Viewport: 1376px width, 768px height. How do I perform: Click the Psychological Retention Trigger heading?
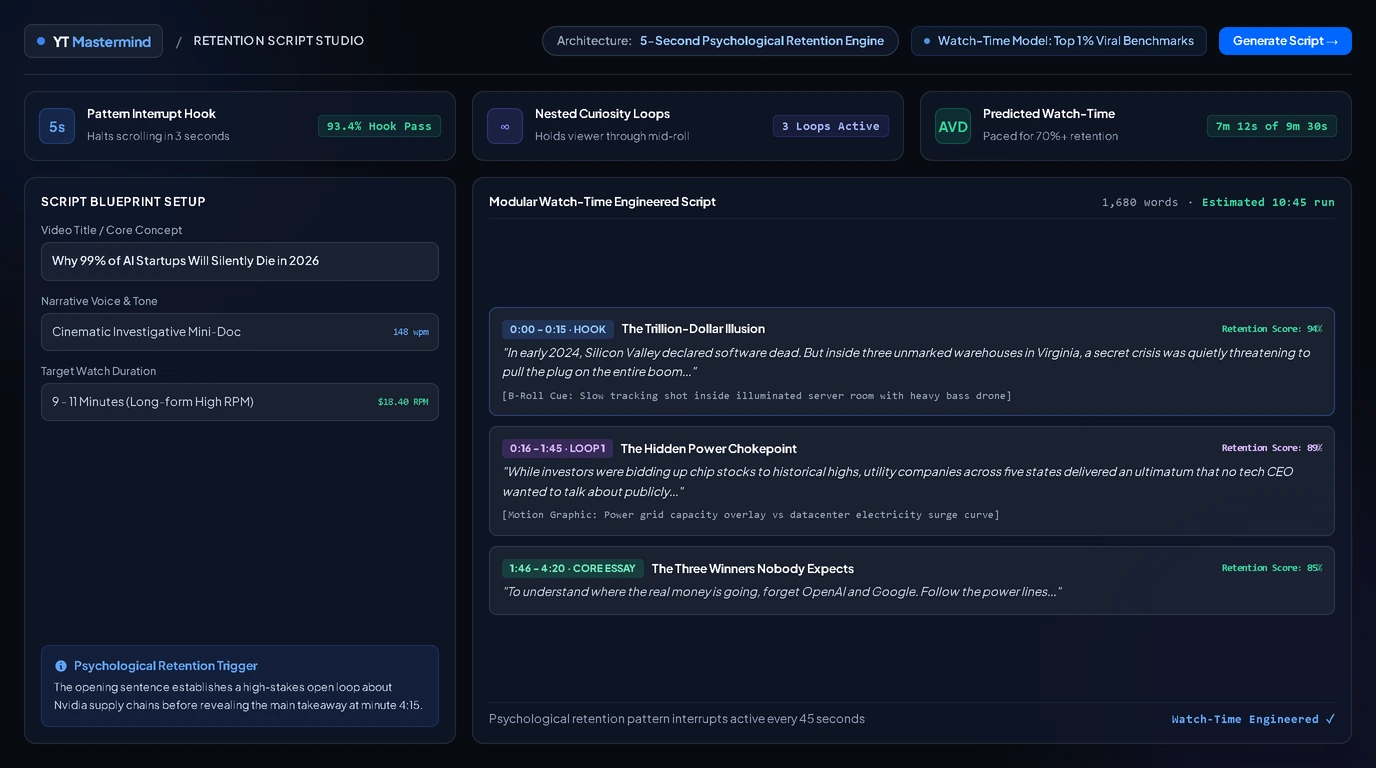click(x=166, y=666)
